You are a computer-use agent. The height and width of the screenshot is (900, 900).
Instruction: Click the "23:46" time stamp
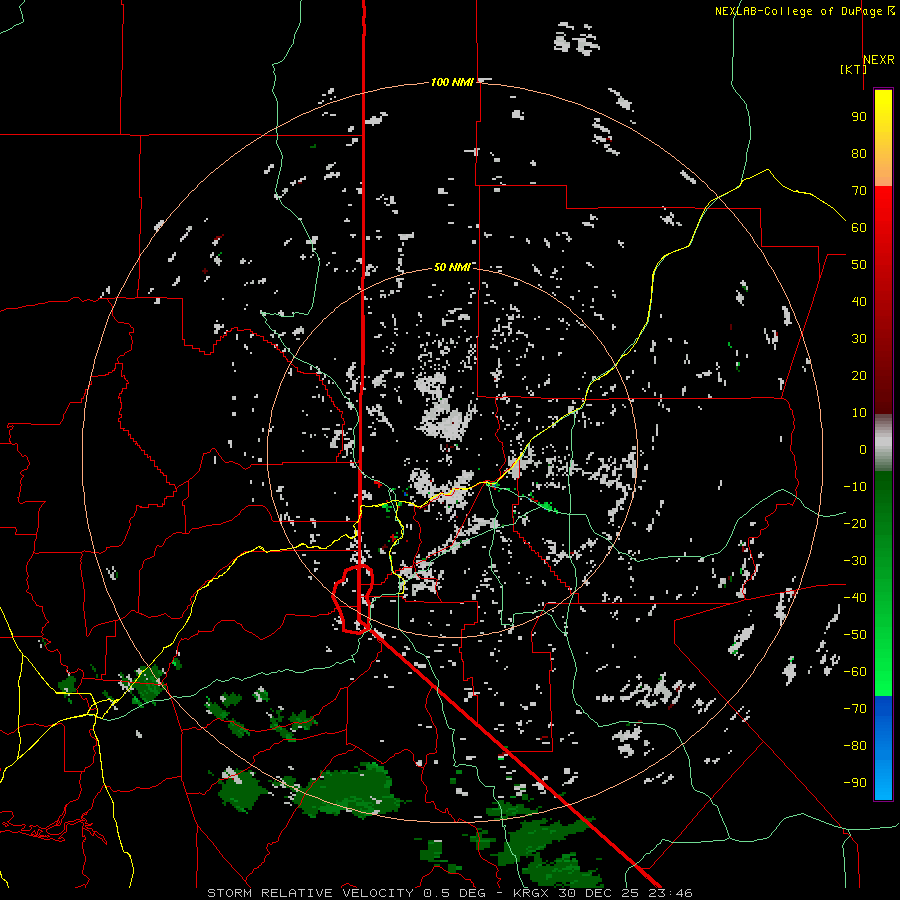(672, 893)
